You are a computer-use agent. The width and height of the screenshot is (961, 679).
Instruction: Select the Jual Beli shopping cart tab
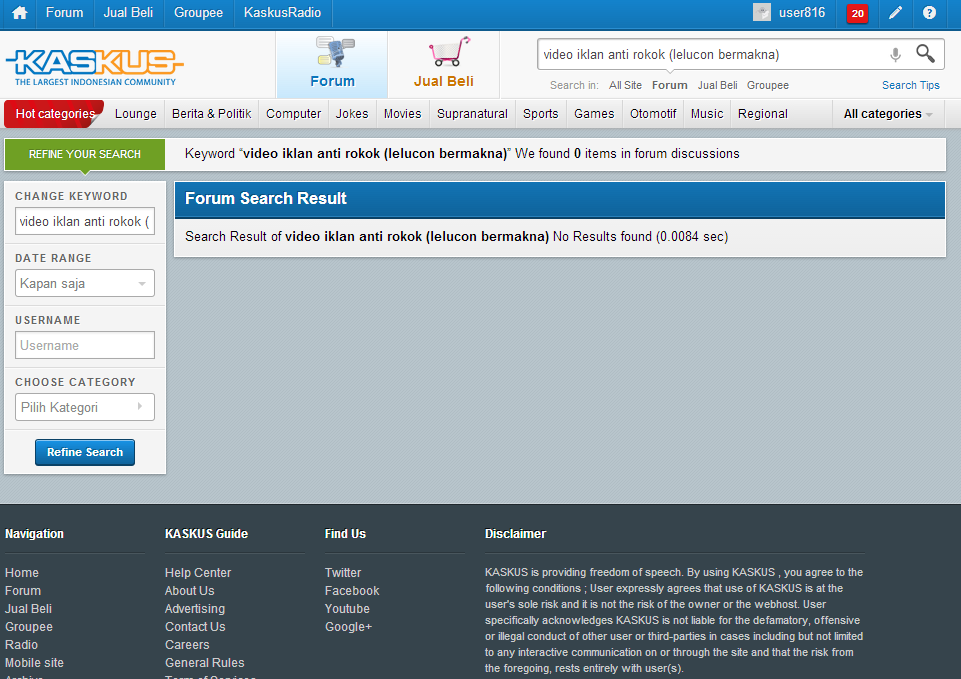pos(443,65)
